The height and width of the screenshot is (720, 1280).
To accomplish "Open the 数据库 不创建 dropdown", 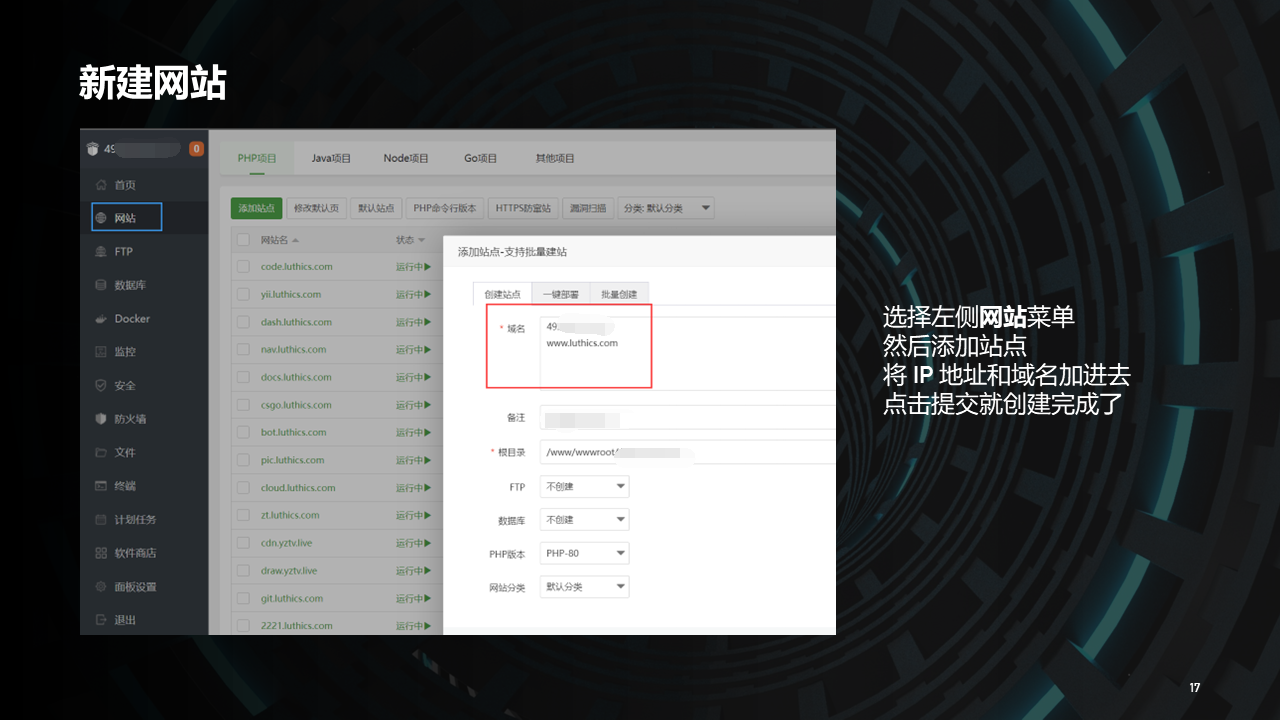I will [x=585, y=520].
